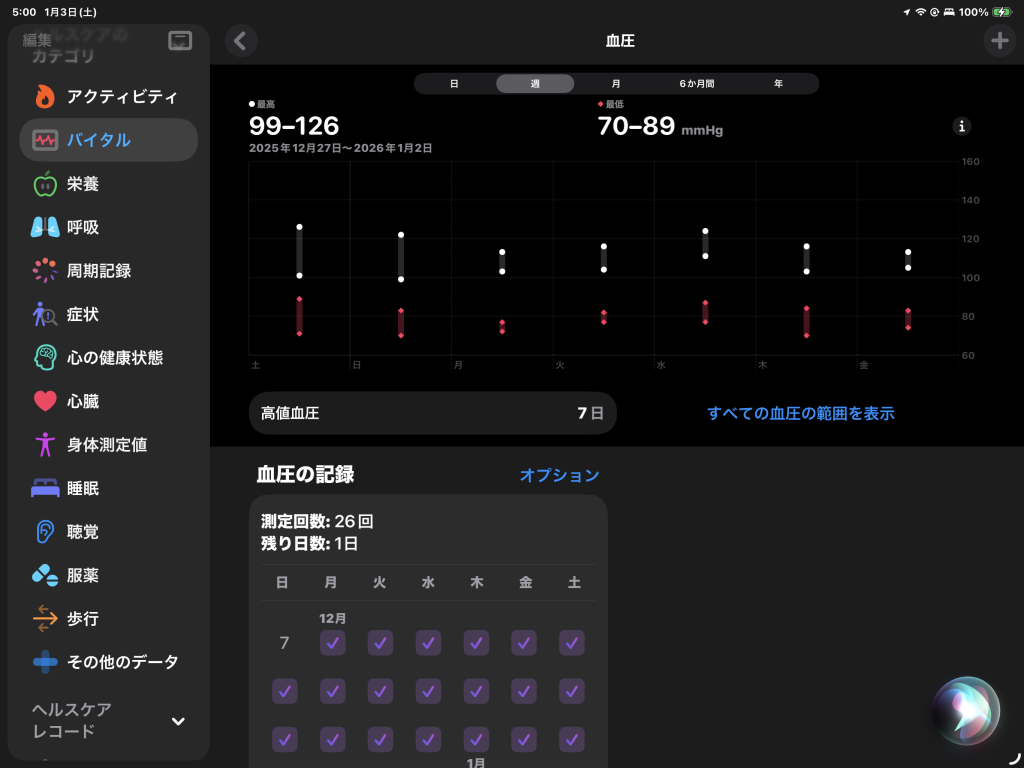Tap Saturday's systolic bar in the chart
The width and height of the screenshot is (1024, 768).
click(299, 251)
